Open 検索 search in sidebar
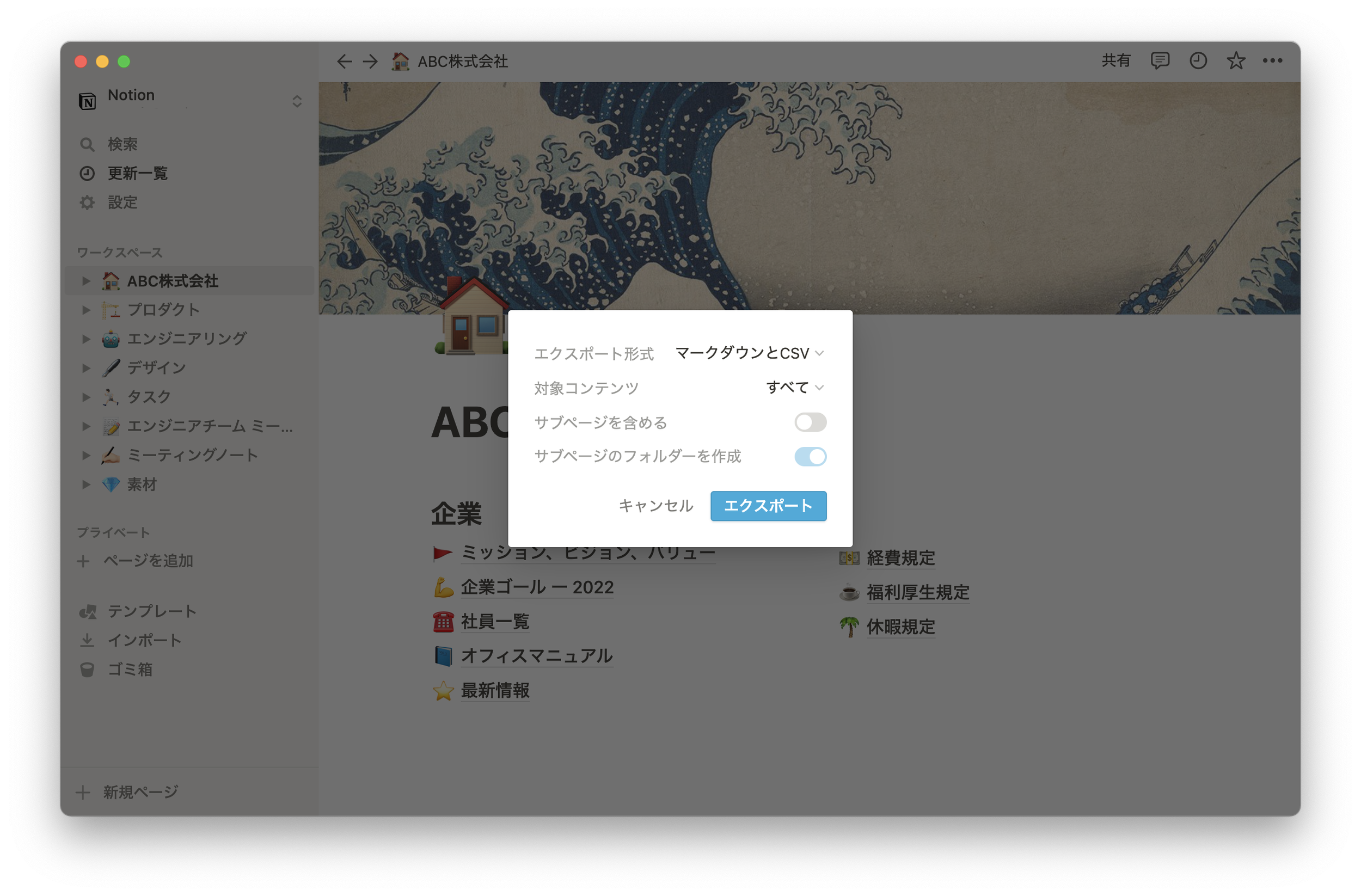1361x896 pixels. click(122, 144)
